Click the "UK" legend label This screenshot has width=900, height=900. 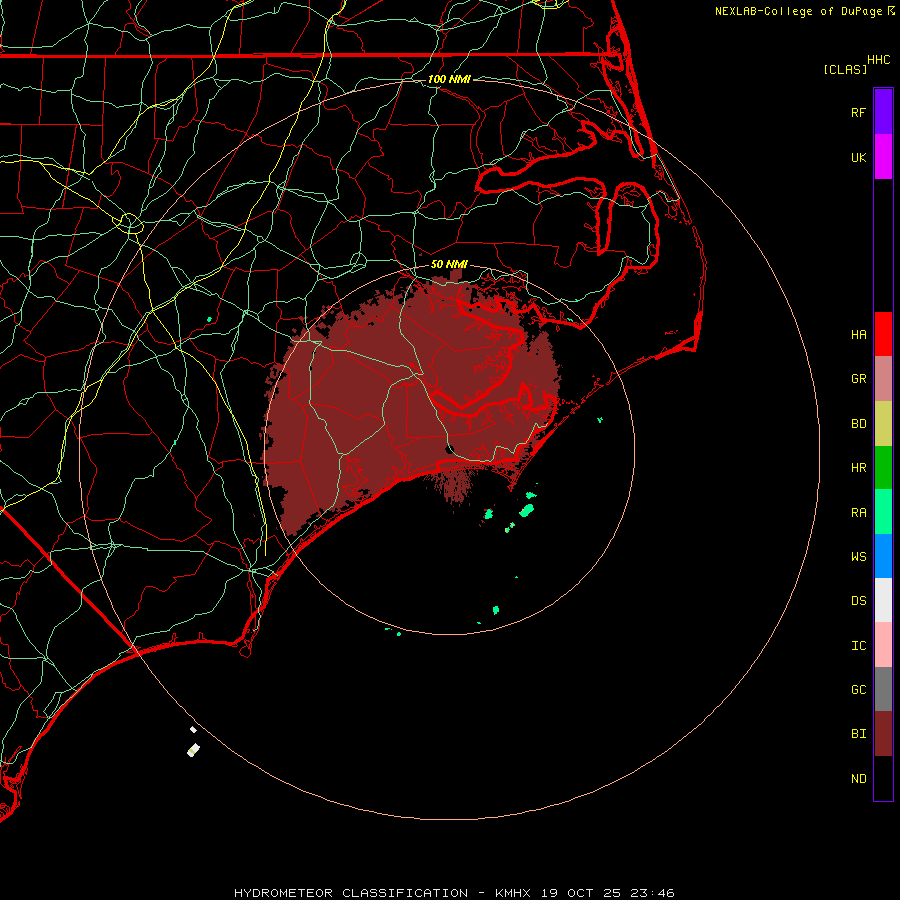coord(858,157)
